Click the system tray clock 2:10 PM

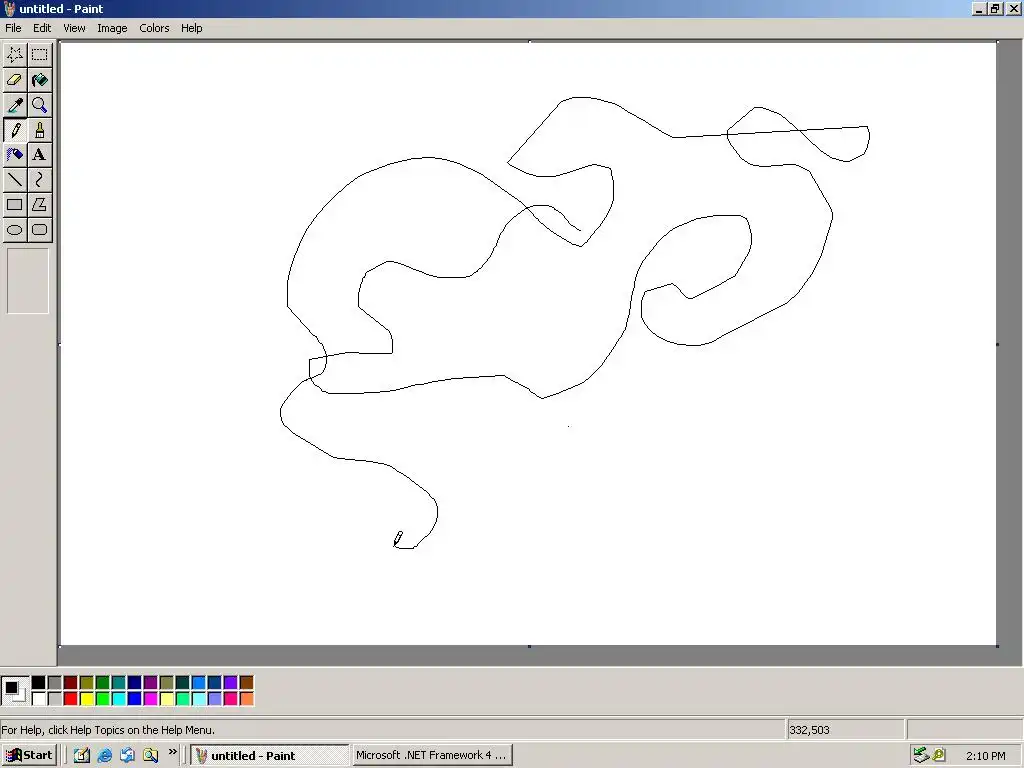(x=985, y=756)
